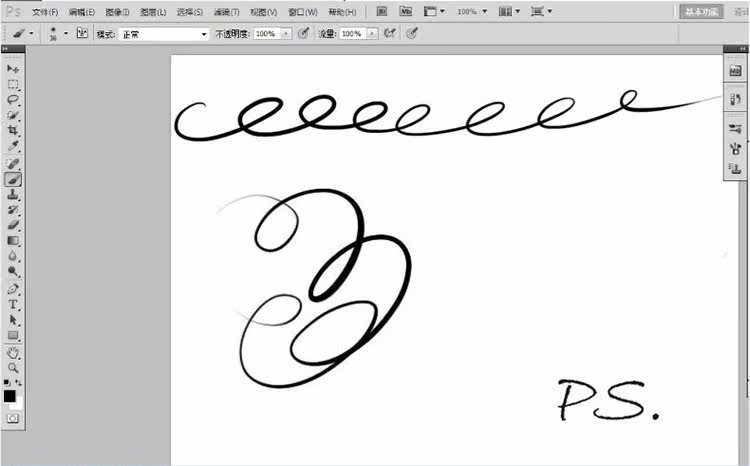This screenshot has height=466, width=750.
Task: Select the Lasso tool
Action: [x=12, y=100]
